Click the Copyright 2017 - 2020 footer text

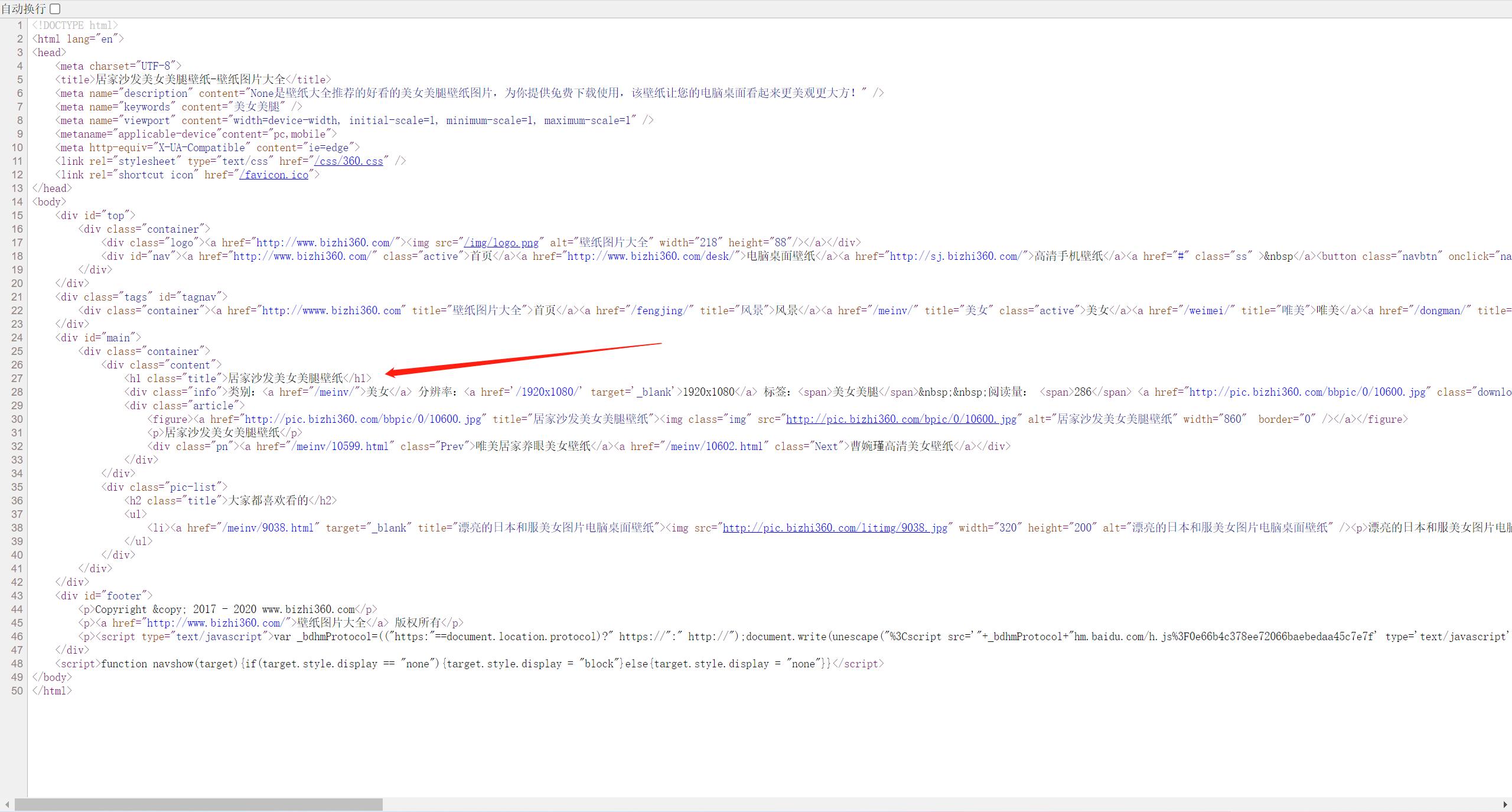(224, 609)
